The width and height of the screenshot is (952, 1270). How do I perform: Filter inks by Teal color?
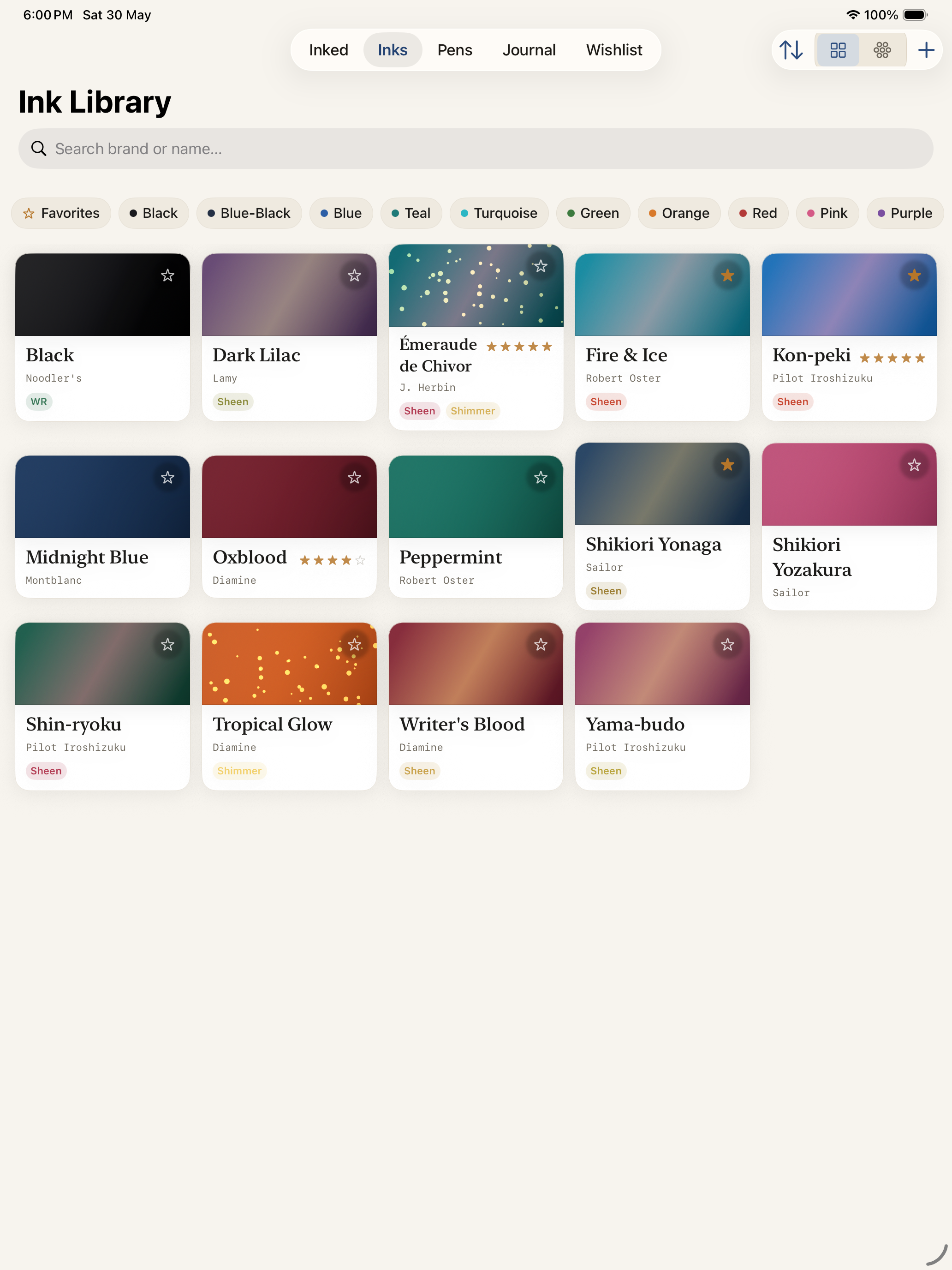411,213
